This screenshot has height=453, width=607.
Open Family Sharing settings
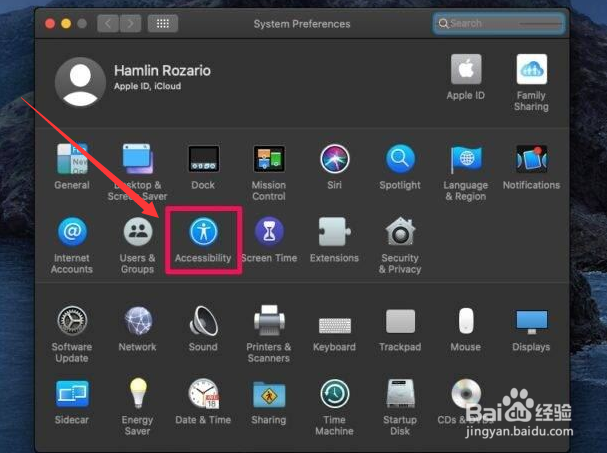pyautogui.click(x=532, y=69)
